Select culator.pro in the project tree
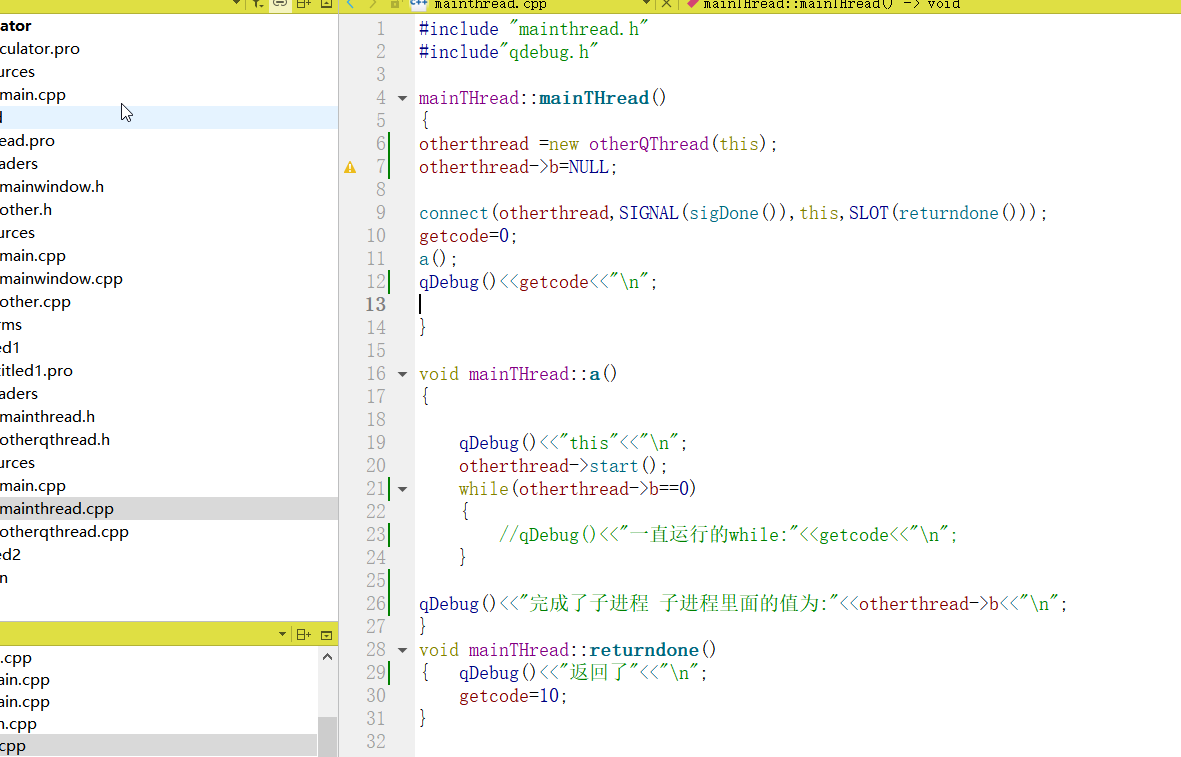The height and width of the screenshot is (757, 1181). pyautogui.click(x=40, y=49)
